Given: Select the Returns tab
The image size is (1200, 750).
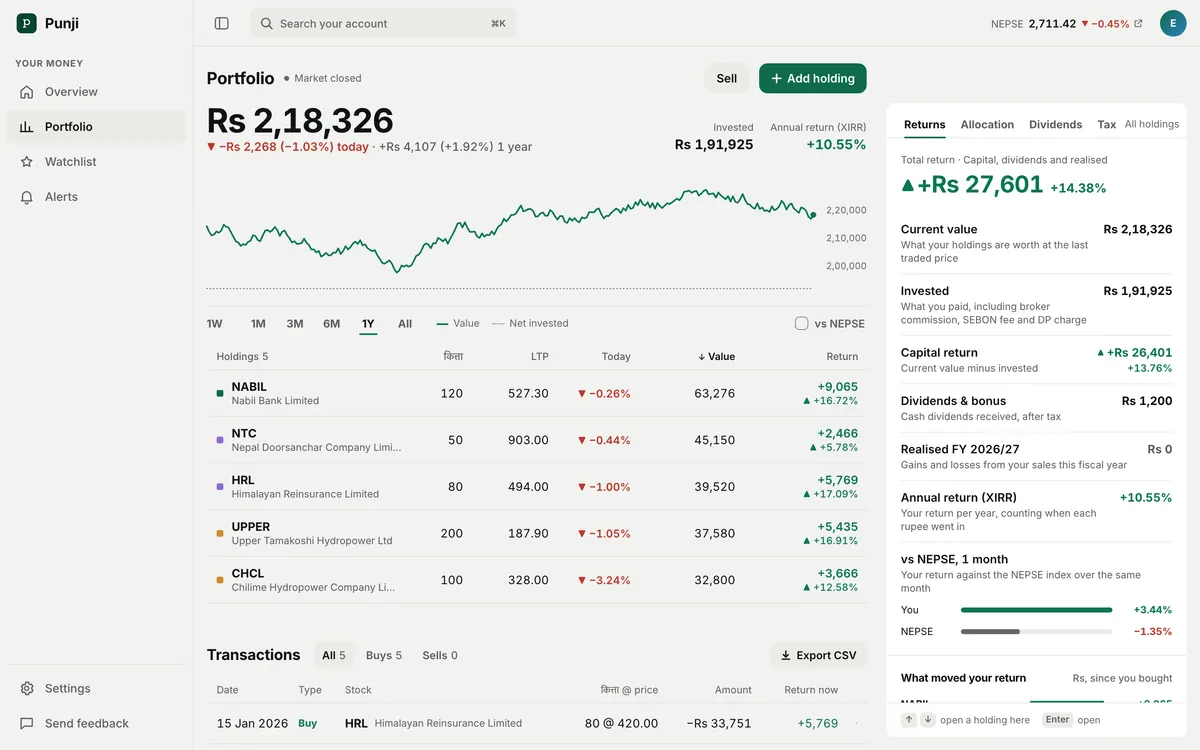Looking at the screenshot, I should [x=924, y=125].
